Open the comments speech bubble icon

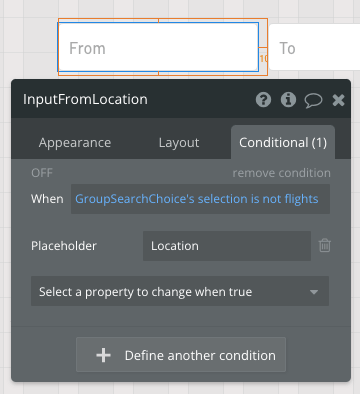click(x=313, y=100)
